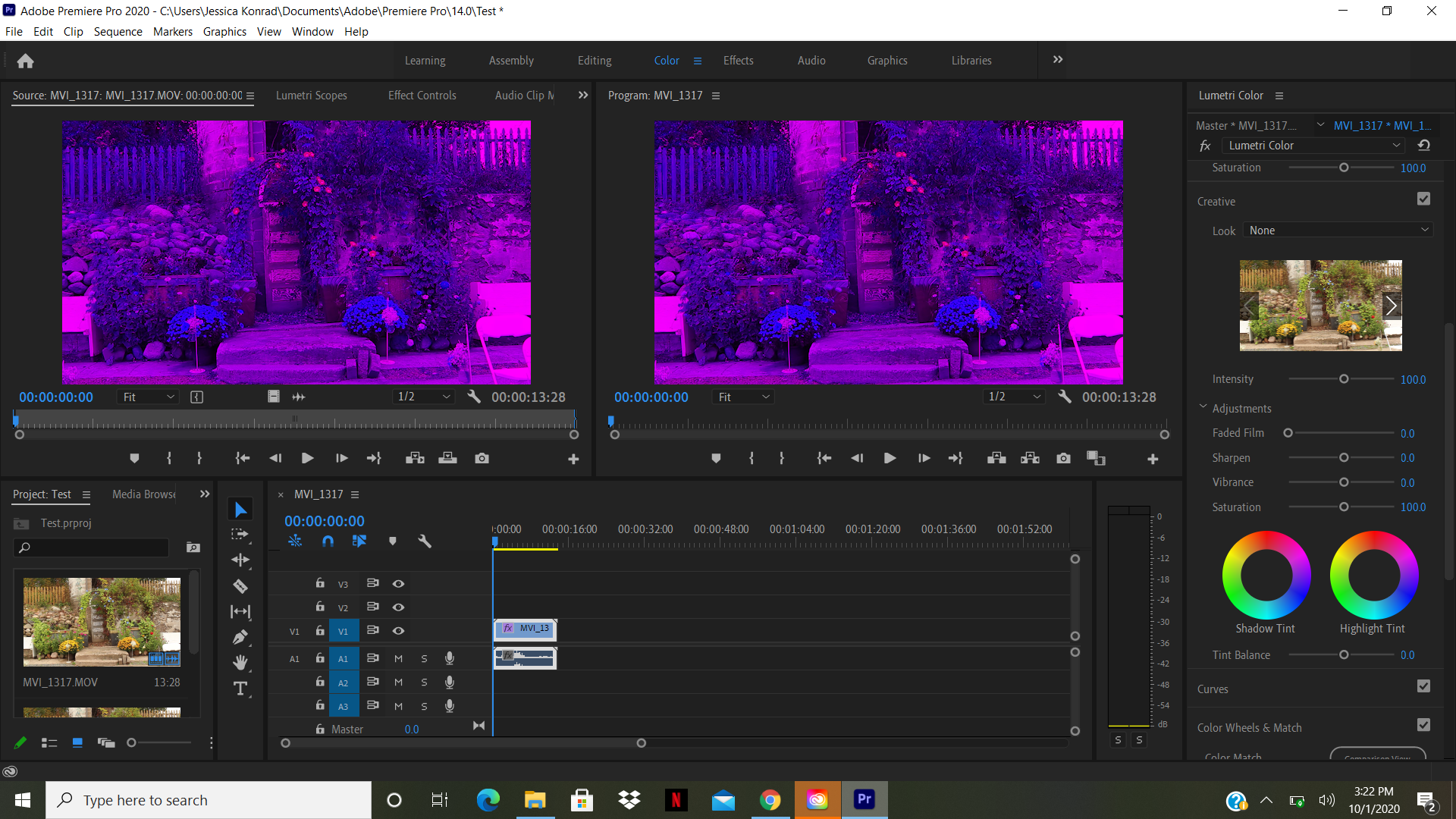Click the MVI_1317 thumbnail in Project panel
The height and width of the screenshot is (819, 1456).
tap(101, 622)
